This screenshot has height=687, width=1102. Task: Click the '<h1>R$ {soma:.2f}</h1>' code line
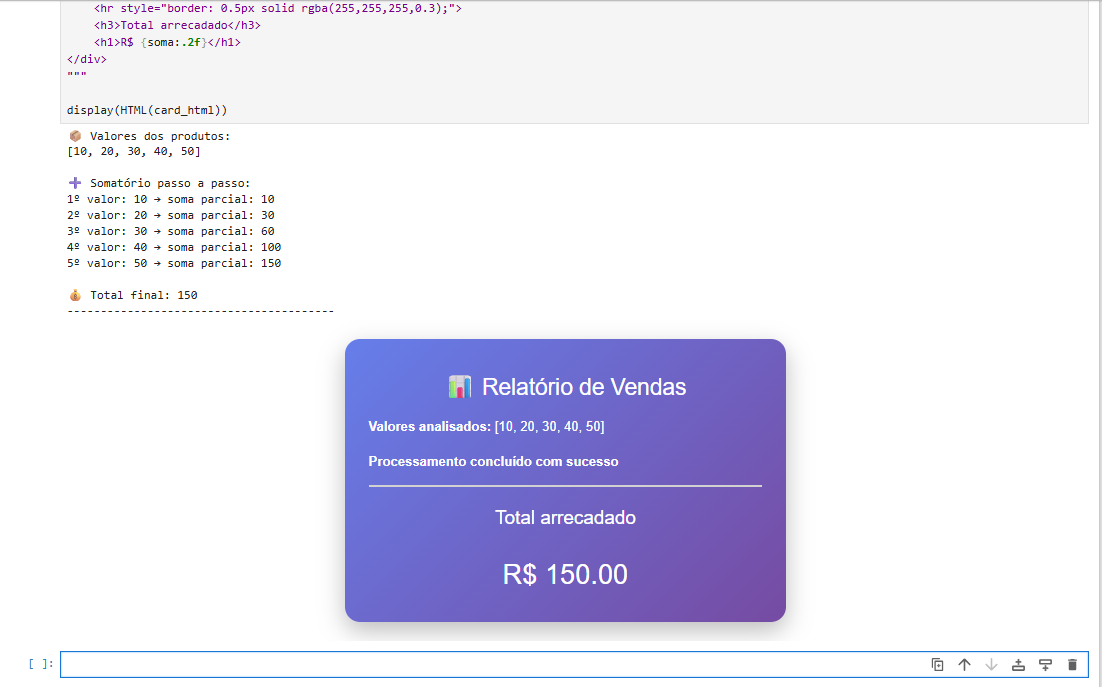pos(167,42)
